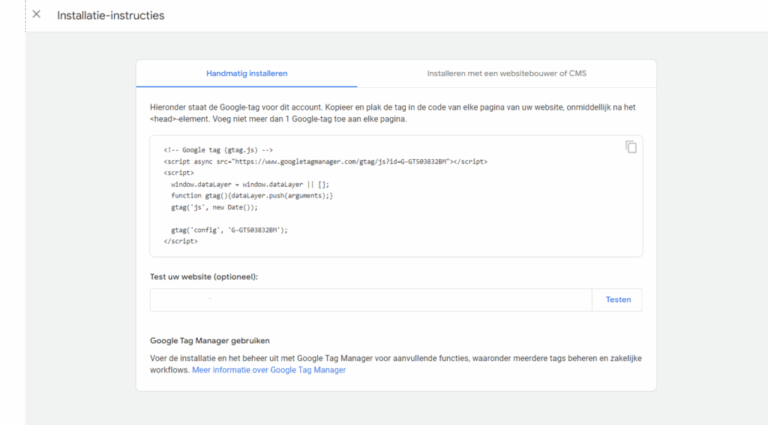Viewport: 768px width, 425px height.
Task: Click the gtag('config', ...) code line
Action: pos(229,230)
